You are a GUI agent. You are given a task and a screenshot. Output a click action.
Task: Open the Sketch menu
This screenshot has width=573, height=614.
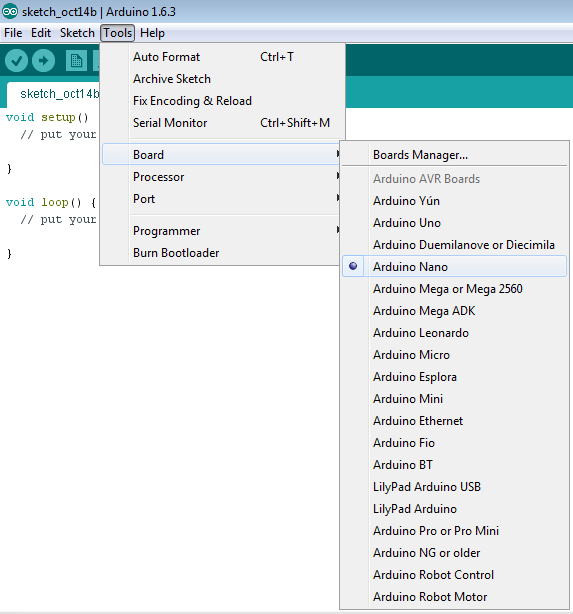pyautogui.click(x=77, y=33)
